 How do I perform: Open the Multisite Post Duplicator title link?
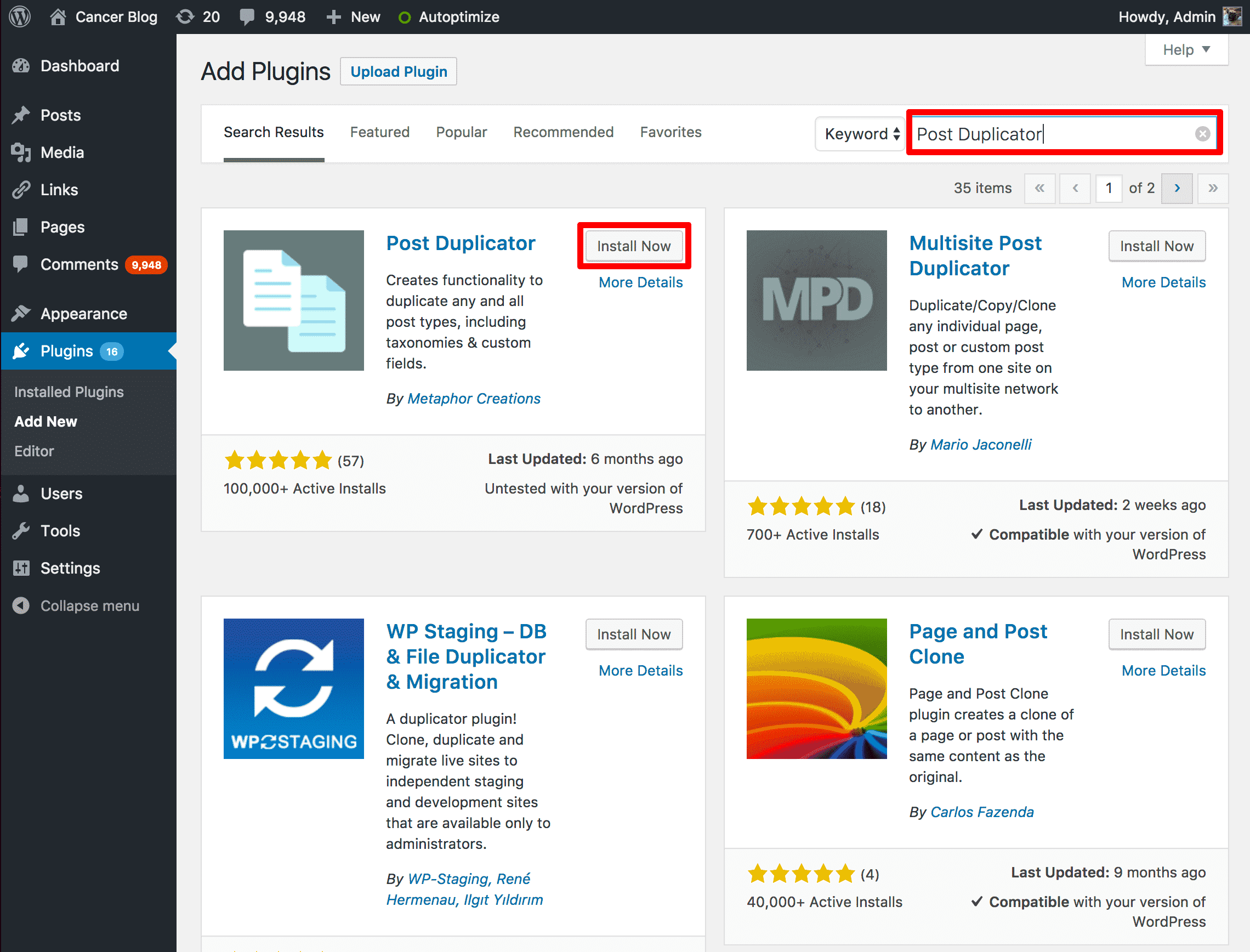pos(975,256)
